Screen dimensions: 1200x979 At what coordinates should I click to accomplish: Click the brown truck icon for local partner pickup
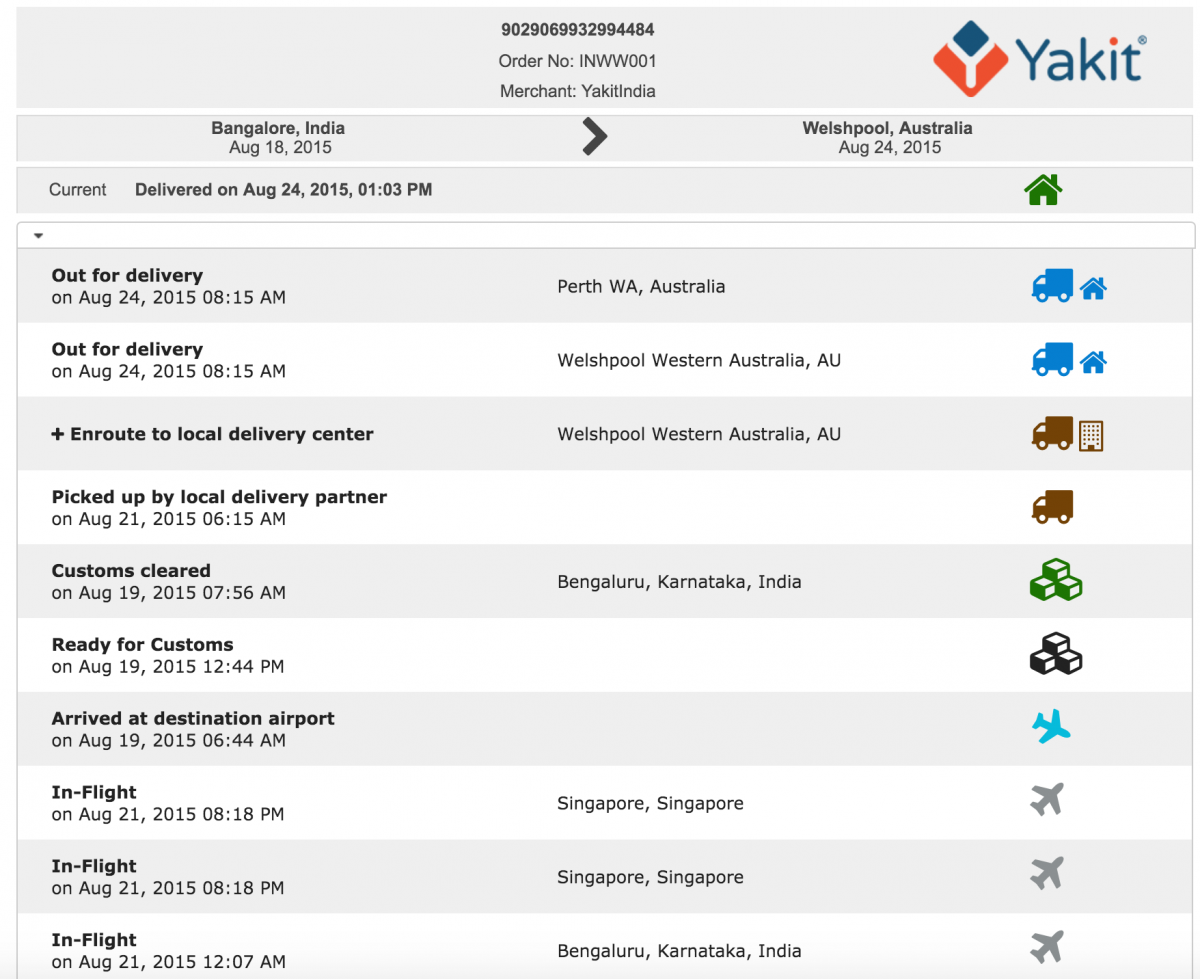[x=1052, y=507]
